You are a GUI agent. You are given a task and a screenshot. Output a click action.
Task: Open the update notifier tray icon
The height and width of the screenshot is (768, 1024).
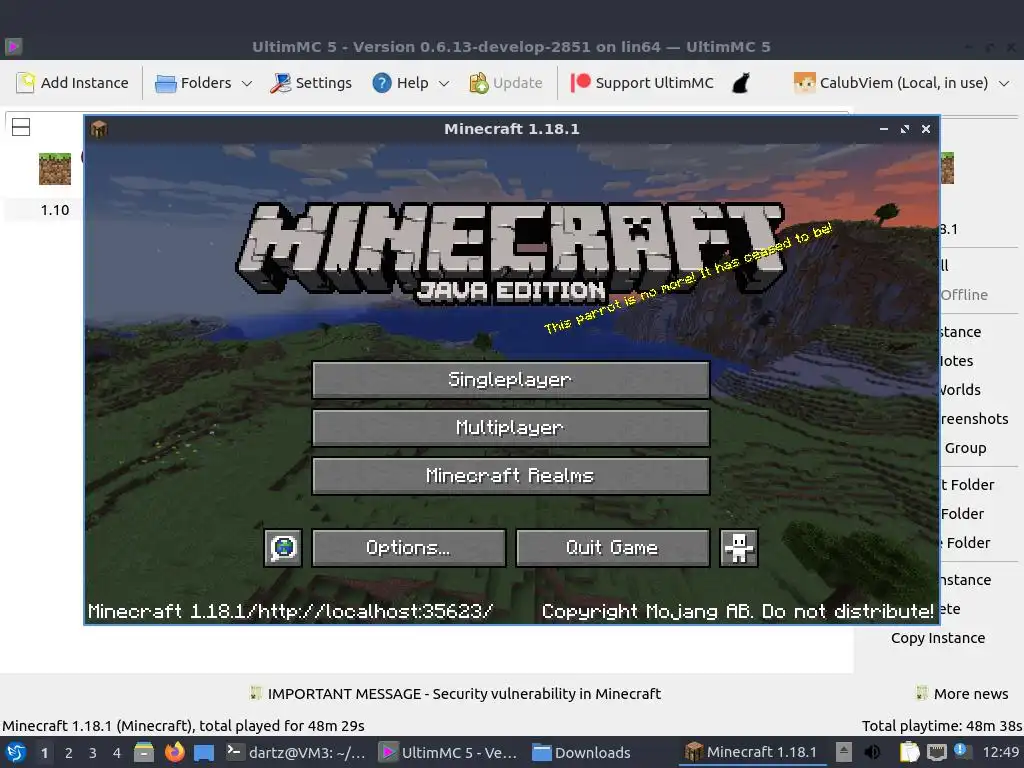[961, 751]
